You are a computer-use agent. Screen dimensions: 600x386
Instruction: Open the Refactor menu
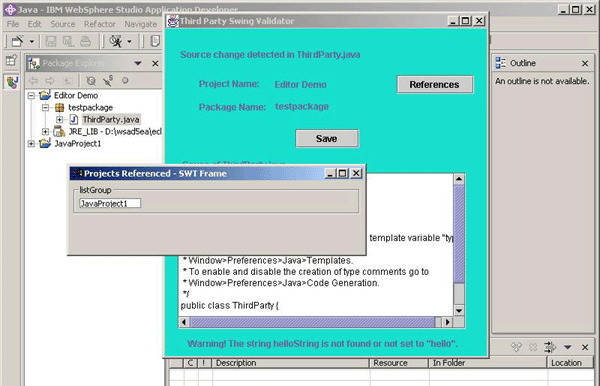[99, 24]
